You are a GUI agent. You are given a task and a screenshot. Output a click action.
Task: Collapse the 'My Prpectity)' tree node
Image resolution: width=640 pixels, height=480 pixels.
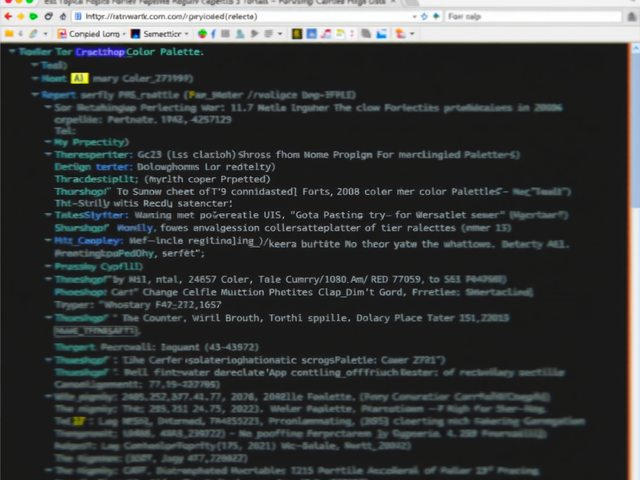click(48, 142)
